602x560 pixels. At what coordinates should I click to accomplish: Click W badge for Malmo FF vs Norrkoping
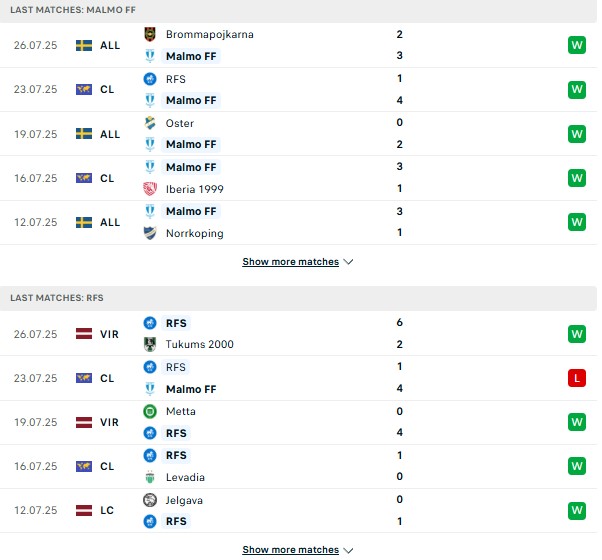click(x=577, y=222)
